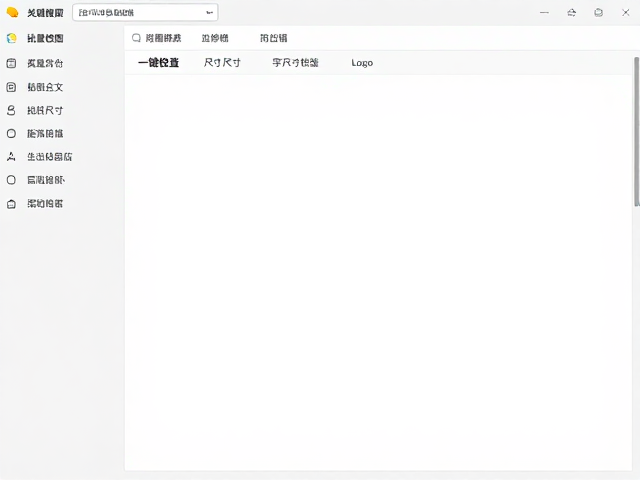Close the application window with the X

click(625, 13)
